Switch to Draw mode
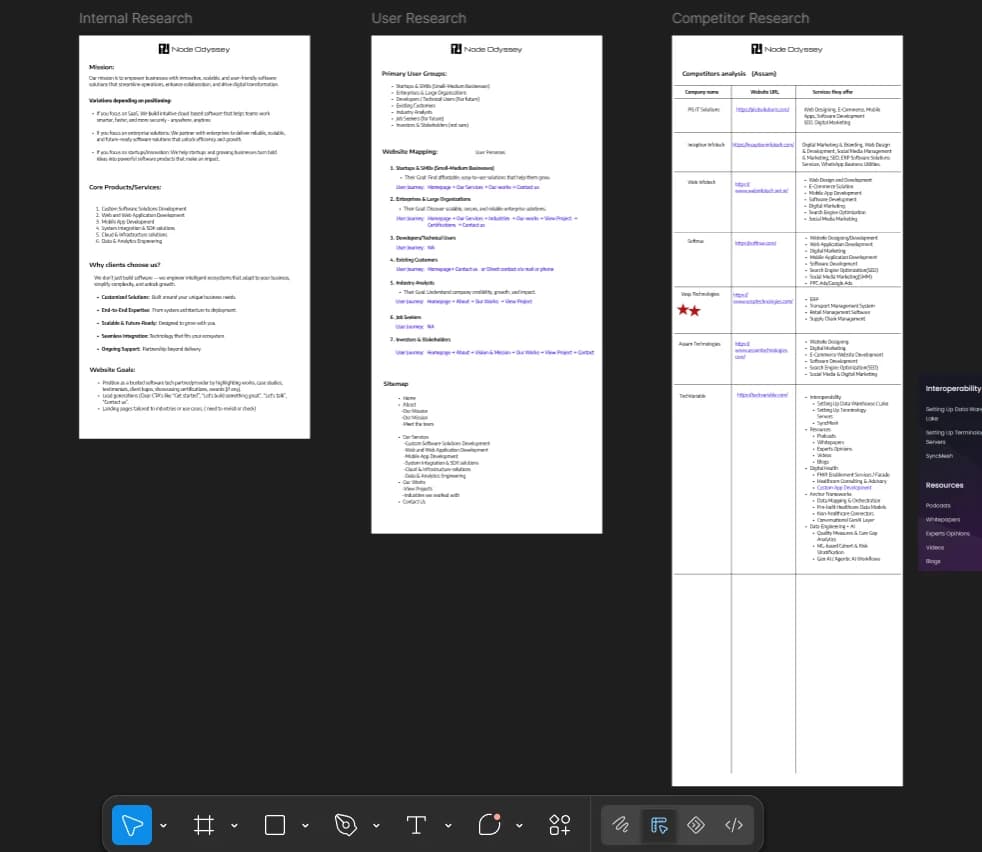Screen dimensions: 982x852 click(621, 825)
